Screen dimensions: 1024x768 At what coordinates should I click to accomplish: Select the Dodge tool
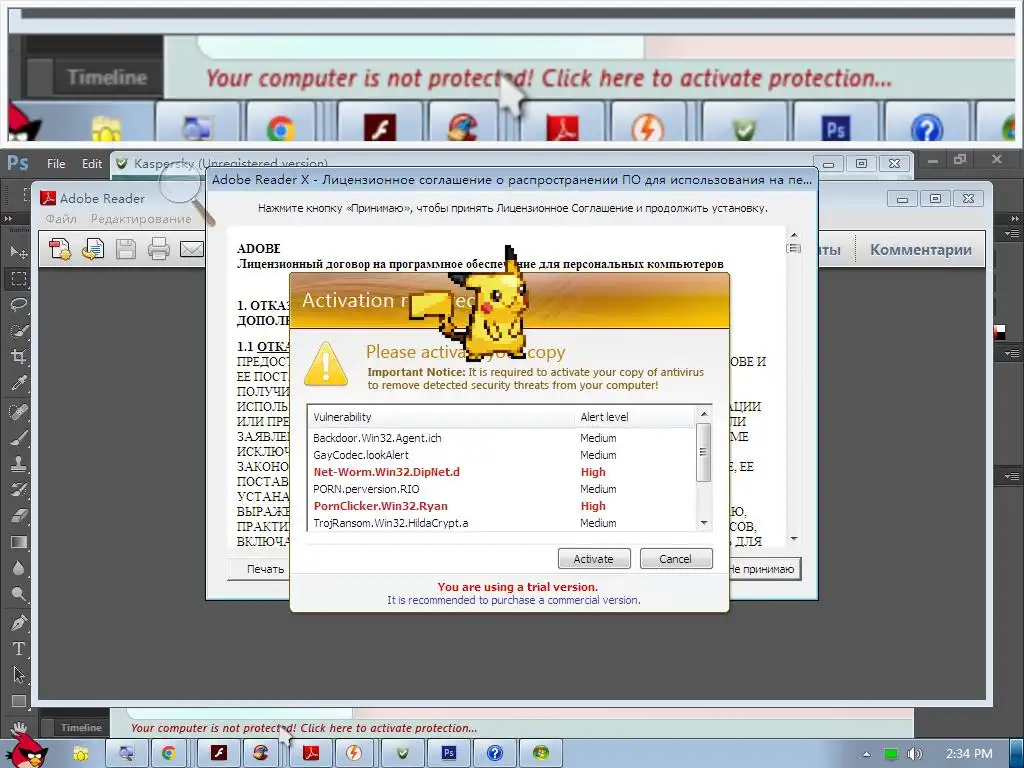[x=18, y=594]
